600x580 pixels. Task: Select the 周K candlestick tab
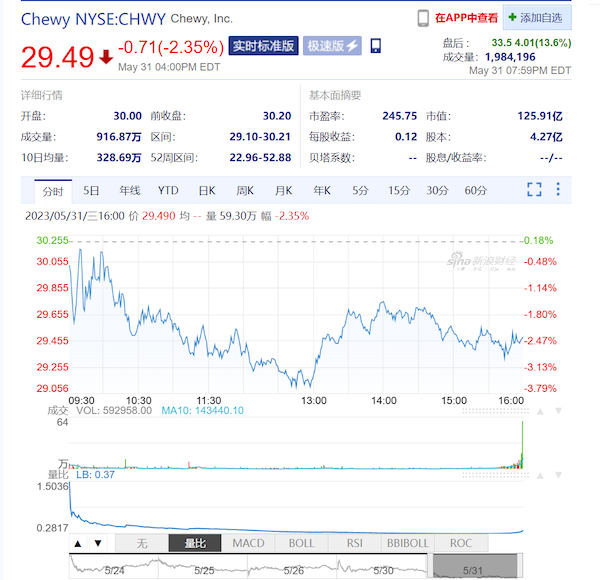[245, 191]
